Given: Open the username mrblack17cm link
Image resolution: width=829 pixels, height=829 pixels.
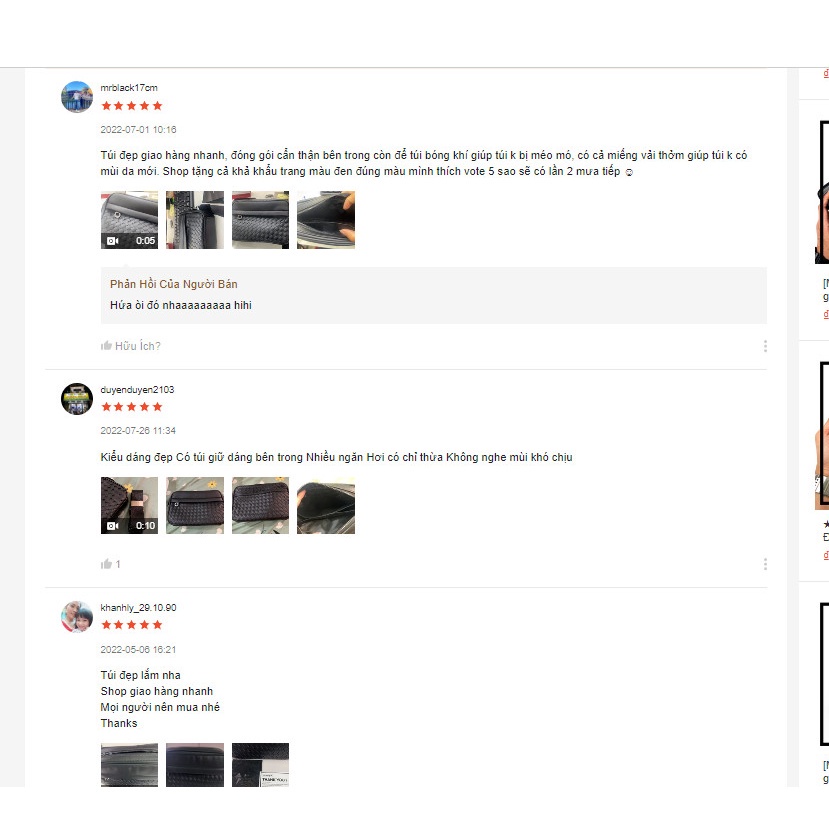Looking at the screenshot, I should [129, 88].
